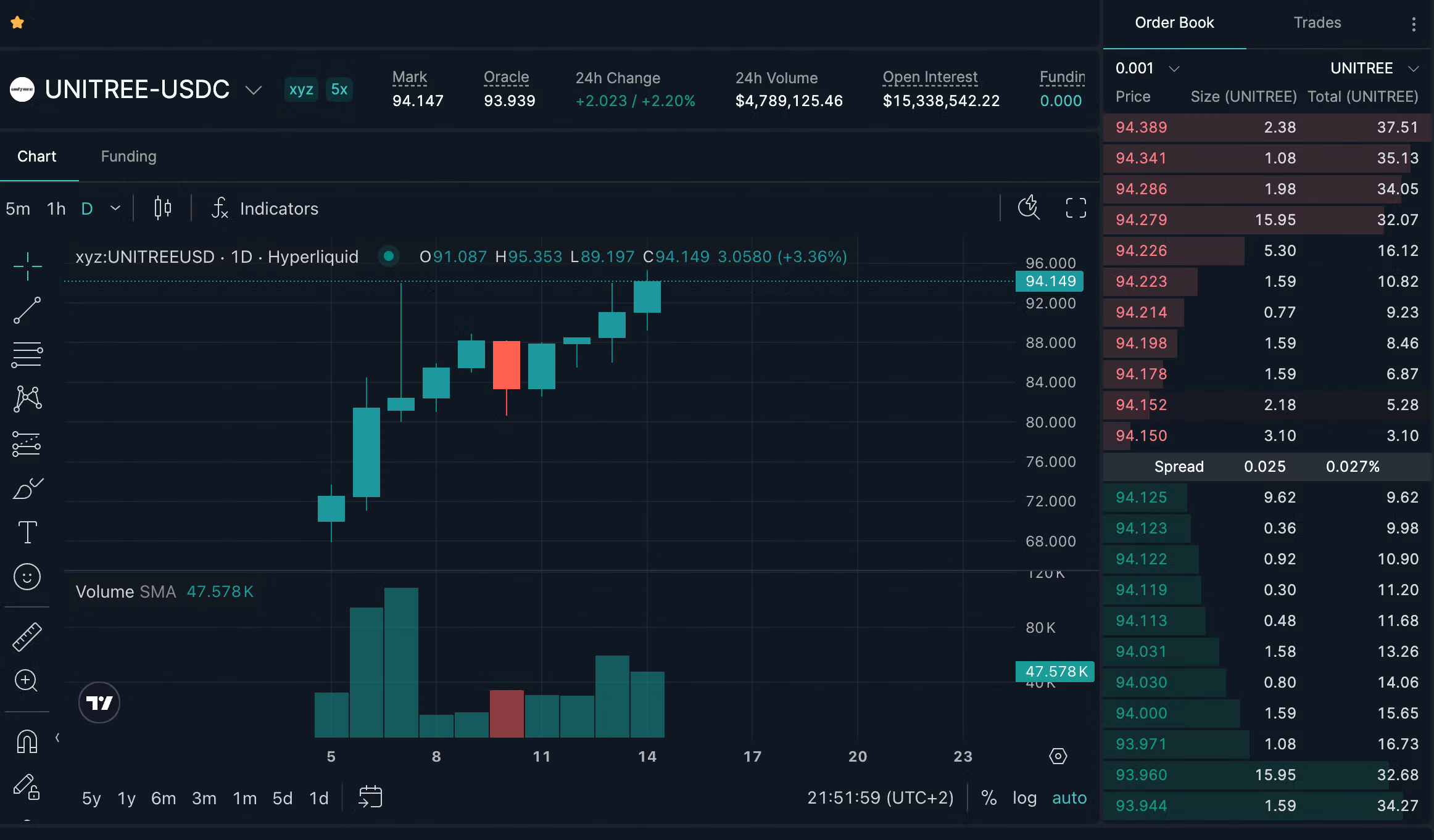Set the chart range to 3m
The height and width of the screenshot is (840, 1434).
tap(204, 798)
